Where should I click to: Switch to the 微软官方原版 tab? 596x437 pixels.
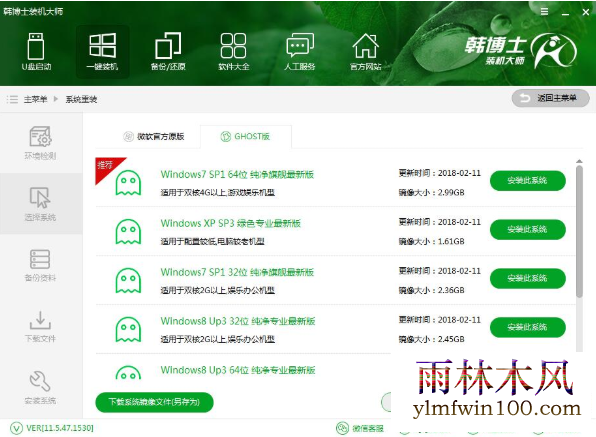click(154, 136)
